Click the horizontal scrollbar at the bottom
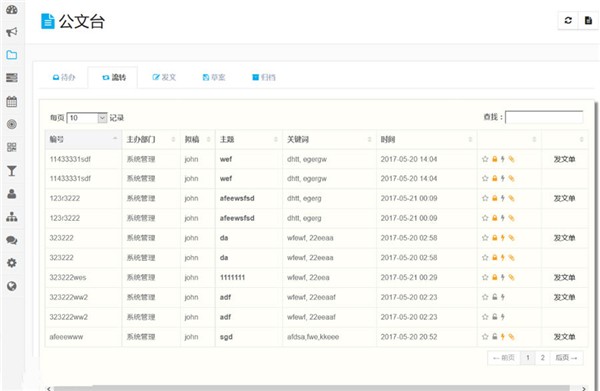The image size is (600, 391). pos(312,388)
